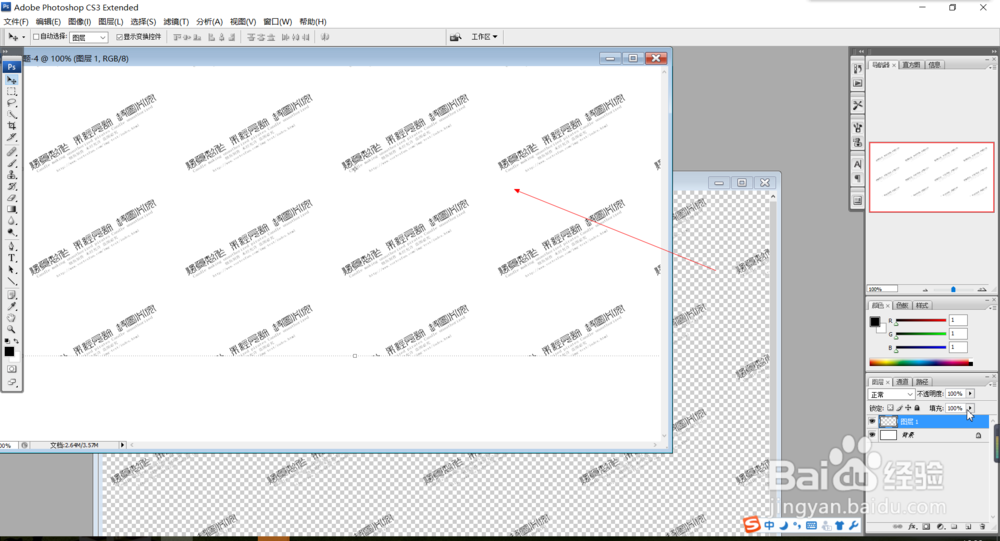The width and height of the screenshot is (1000, 541).
Task: Create a new layer from Layers panel
Action: click(968, 527)
